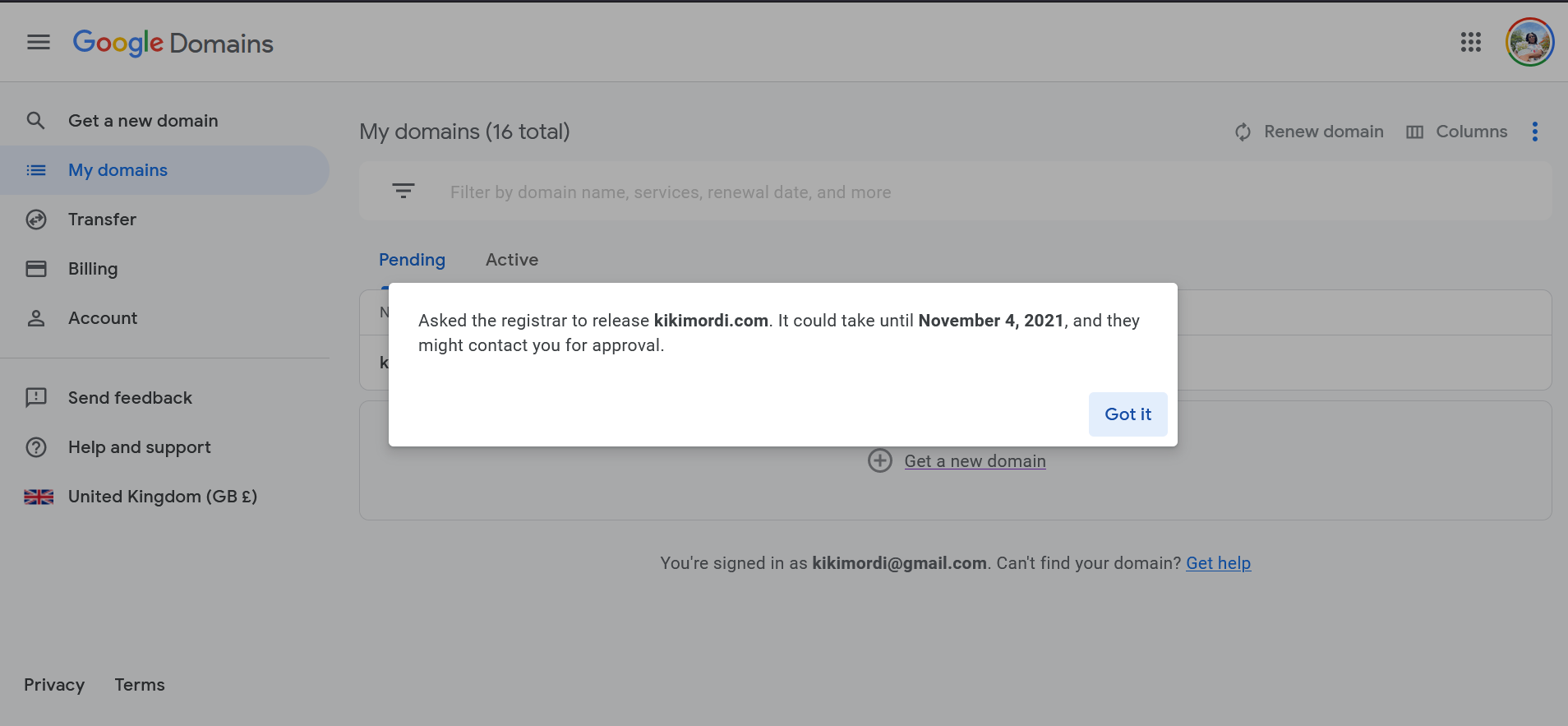The image size is (1568, 726).
Task: Choose Send feedback
Action: [x=130, y=398]
